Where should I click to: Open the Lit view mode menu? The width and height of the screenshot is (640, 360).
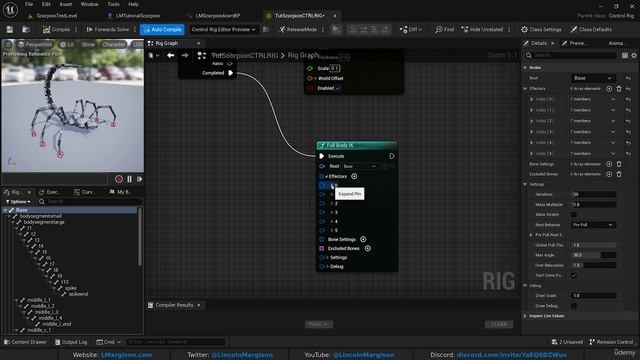tap(67, 44)
